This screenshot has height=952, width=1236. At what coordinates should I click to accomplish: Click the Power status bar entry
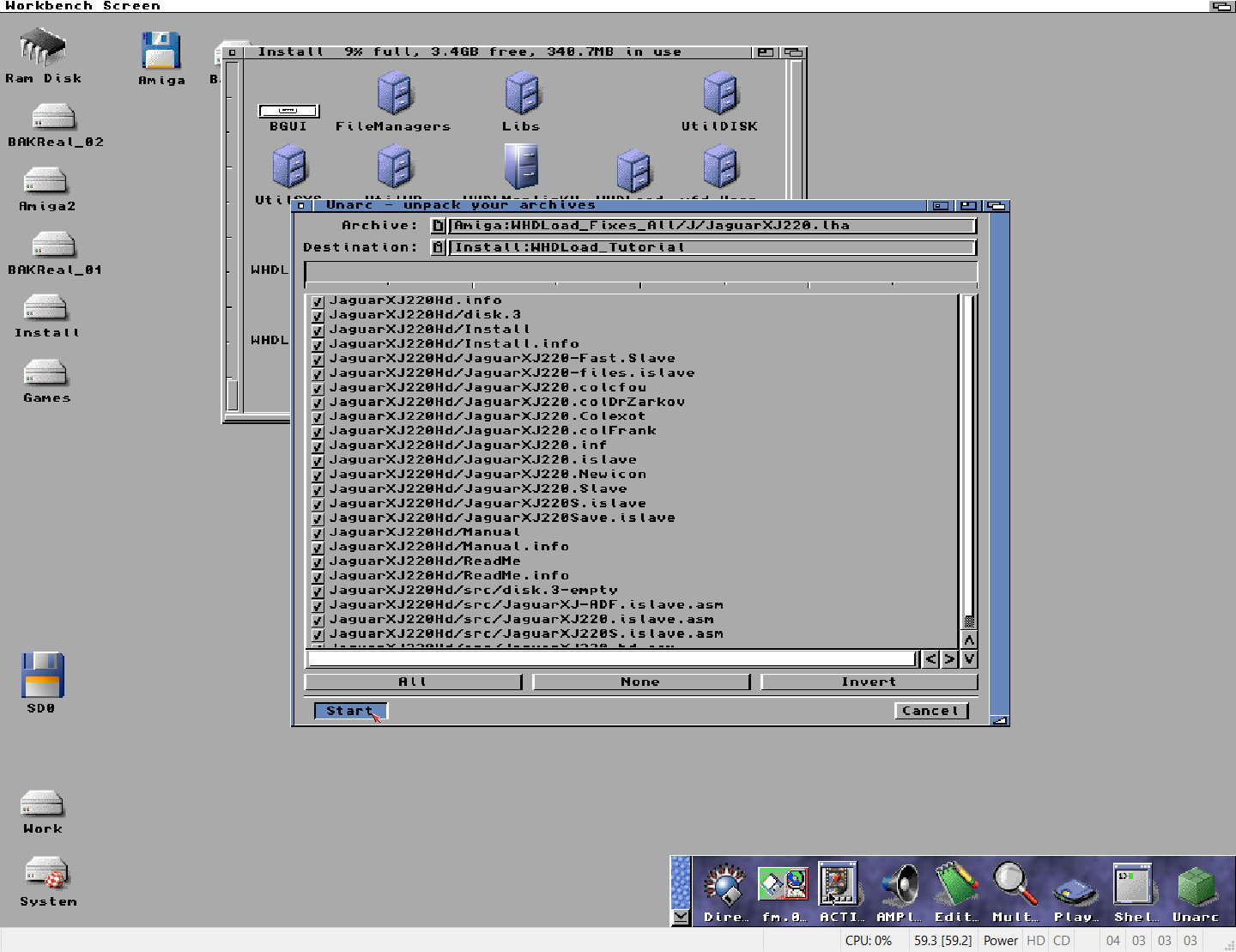point(1001,941)
